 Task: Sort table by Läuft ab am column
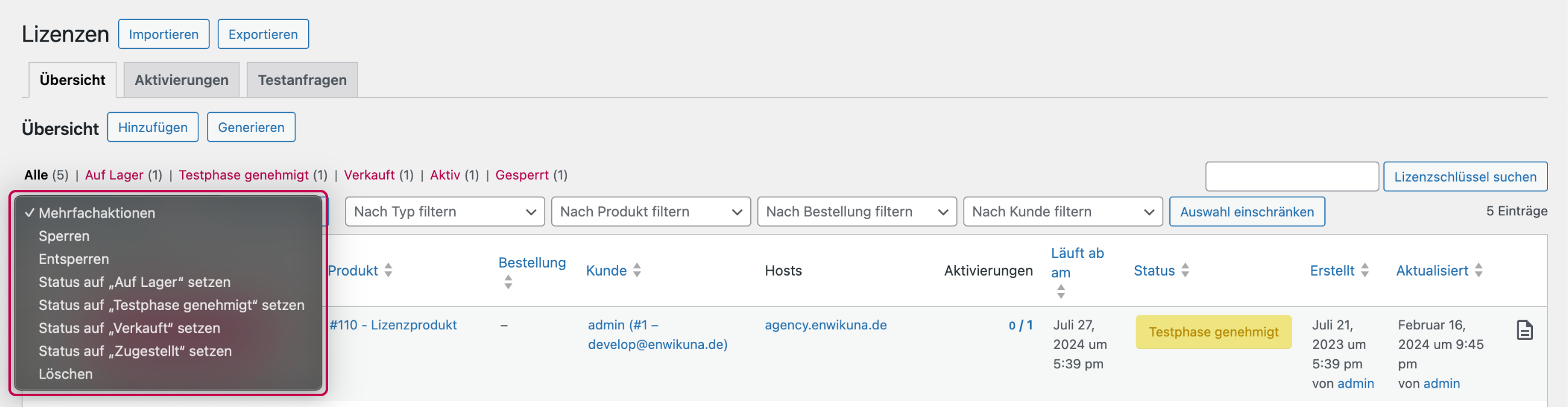(x=1076, y=263)
